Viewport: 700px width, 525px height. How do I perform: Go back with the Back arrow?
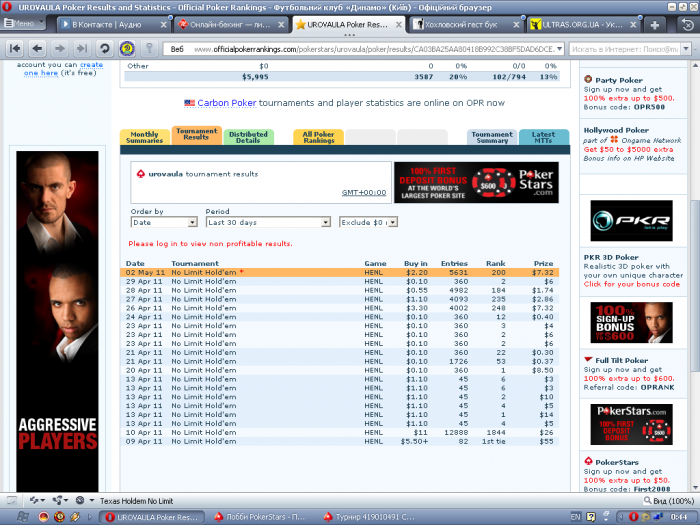coord(38,48)
